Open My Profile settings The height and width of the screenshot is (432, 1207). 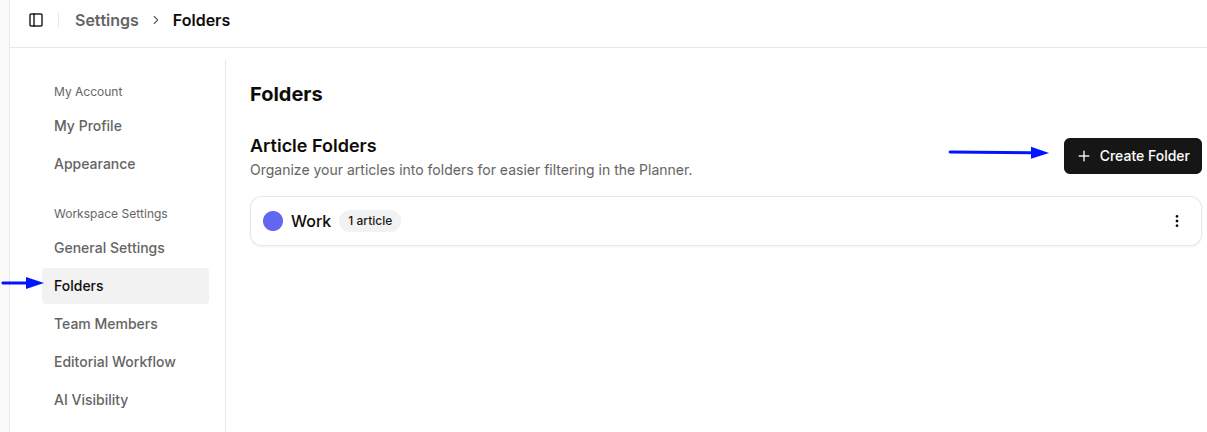click(x=88, y=126)
